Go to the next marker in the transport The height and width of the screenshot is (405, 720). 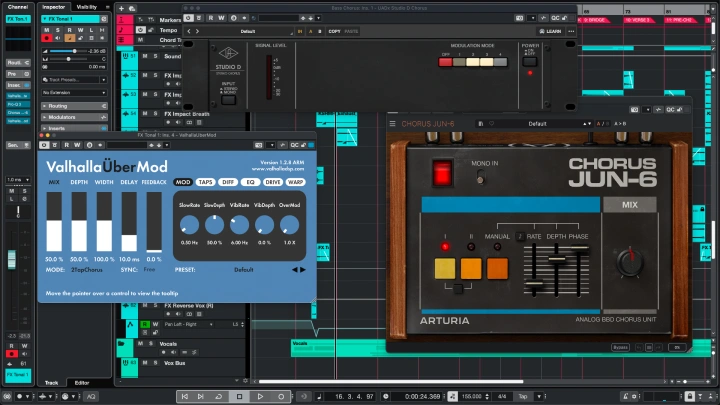tap(201, 396)
